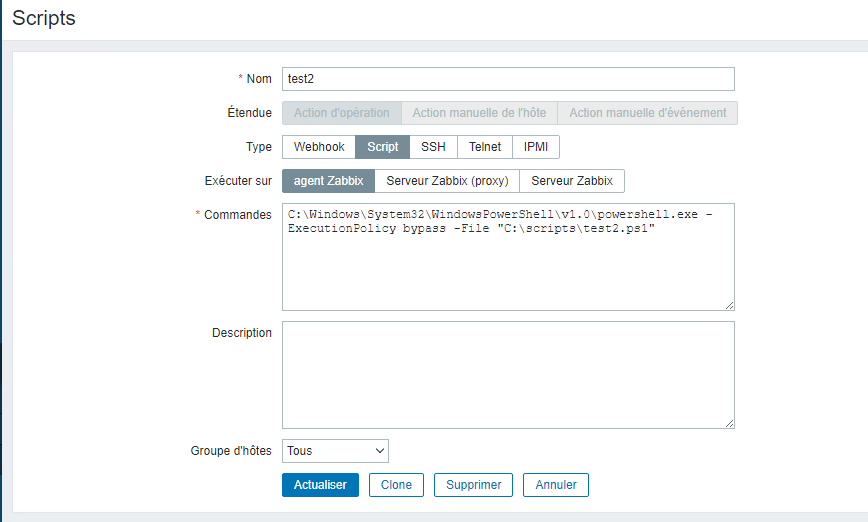Choose SSH as the script type

[x=433, y=147]
